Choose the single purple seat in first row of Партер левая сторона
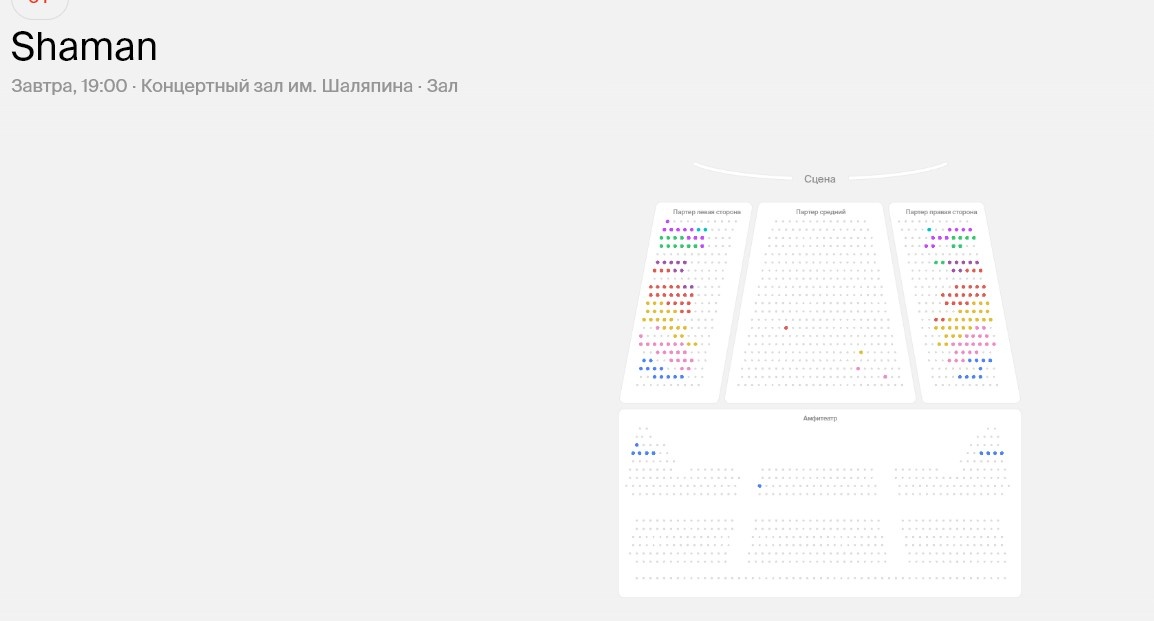The height and width of the screenshot is (621, 1154). click(x=668, y=221)
